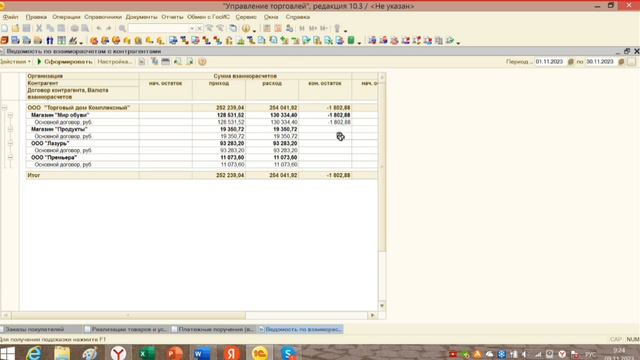Screen dimensions: 640x360
Task: Click the Copy toolbar icon
Action: click(x=50, y=28)
